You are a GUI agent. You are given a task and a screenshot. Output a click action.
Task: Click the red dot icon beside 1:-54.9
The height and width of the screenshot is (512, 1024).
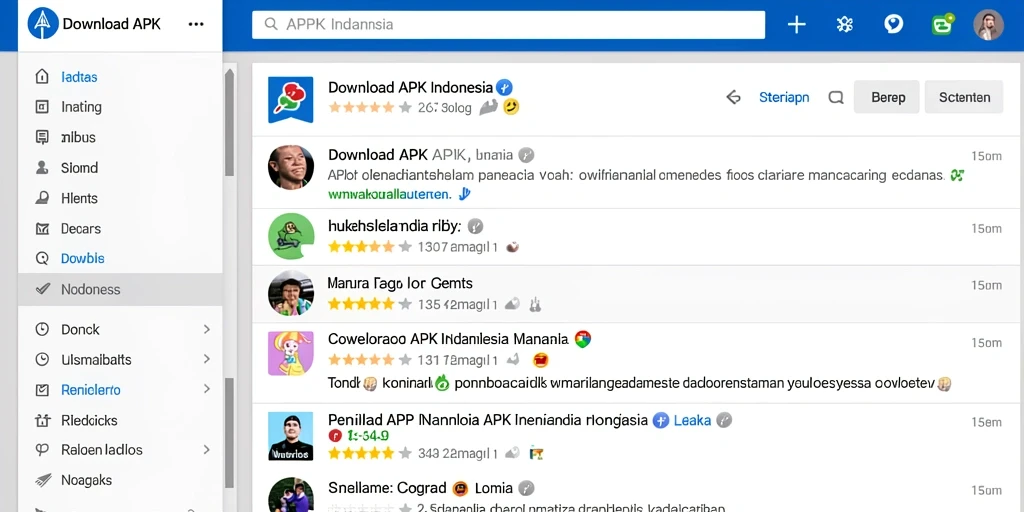coord(334,436)
